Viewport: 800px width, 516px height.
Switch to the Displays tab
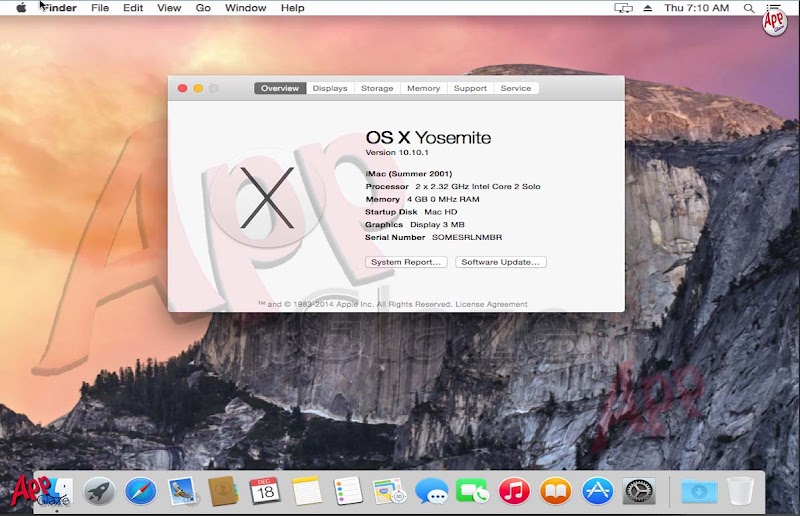pyautogui.click(x=330, y=88)
